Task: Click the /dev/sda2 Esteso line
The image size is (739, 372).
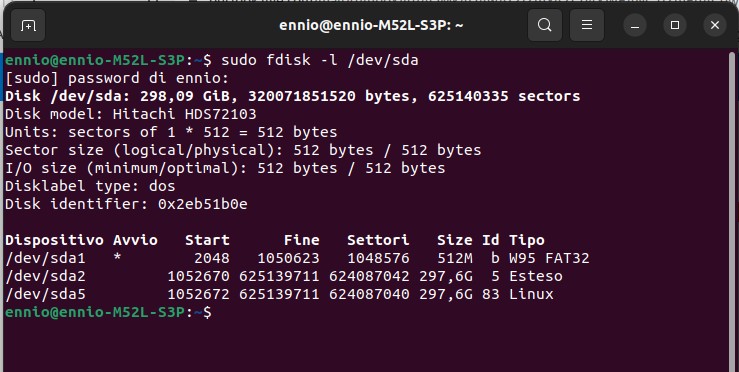Action: pyautogui.click(x=284, y=276)
